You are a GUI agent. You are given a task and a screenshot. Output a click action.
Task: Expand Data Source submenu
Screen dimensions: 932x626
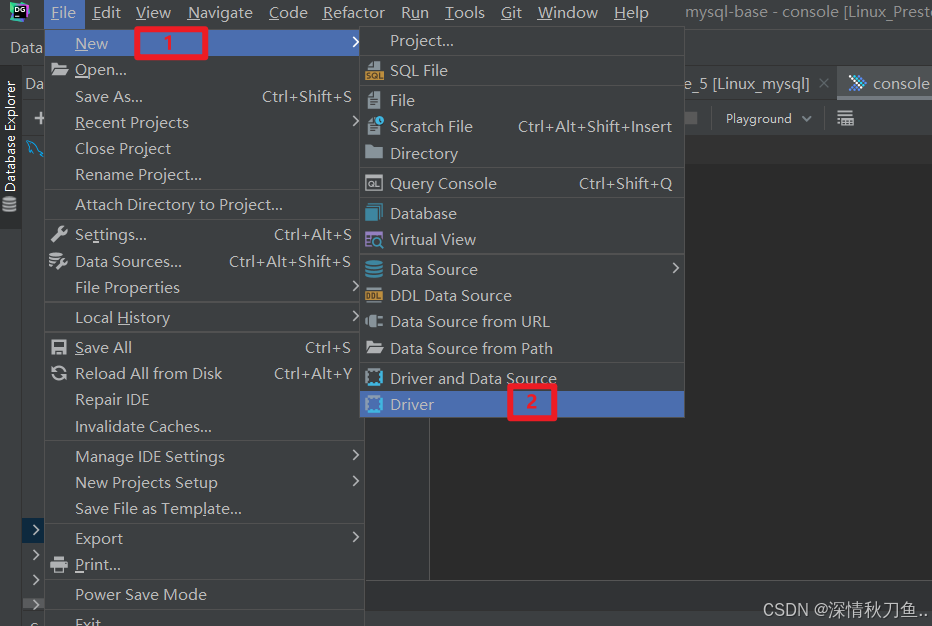tap(522, 269)
